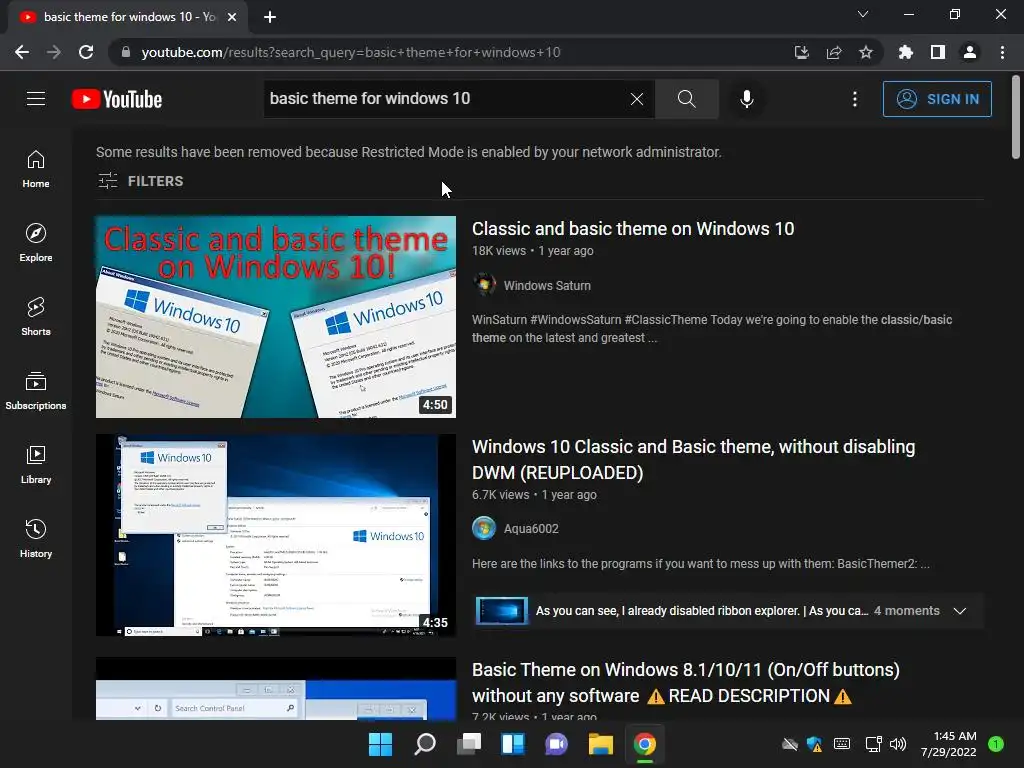1024x768 pixels.
Task: Open volume control in system tray
Action: tap(898, 744)
